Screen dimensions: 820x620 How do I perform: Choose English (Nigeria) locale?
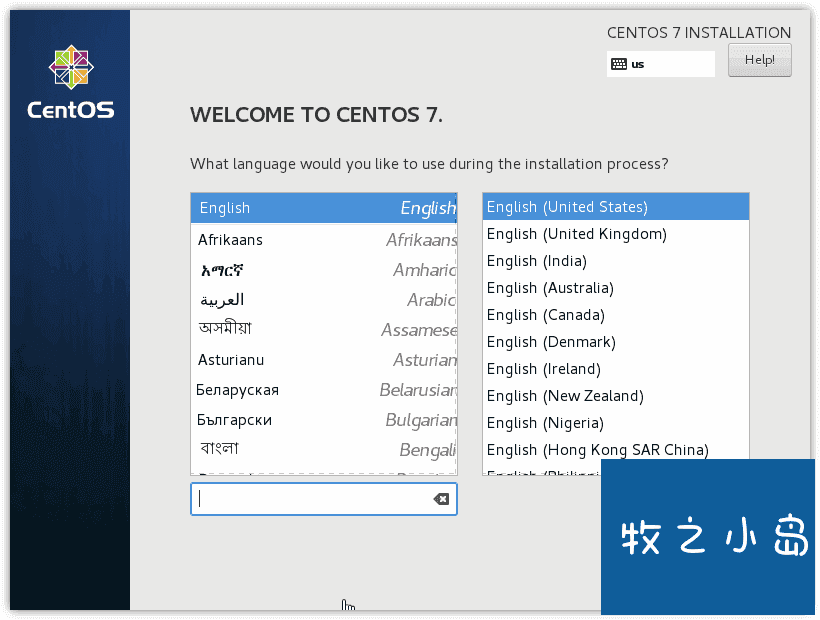pyautogui.click(x=616, y=423)
